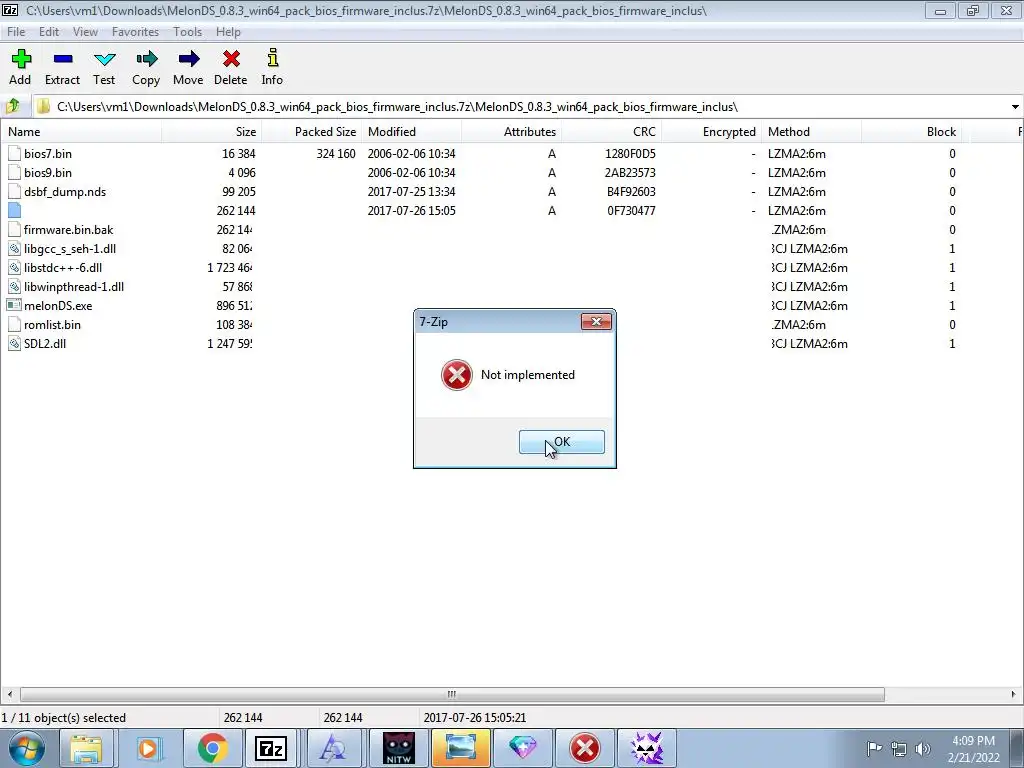Sort by the Packed Size column header

312,131
